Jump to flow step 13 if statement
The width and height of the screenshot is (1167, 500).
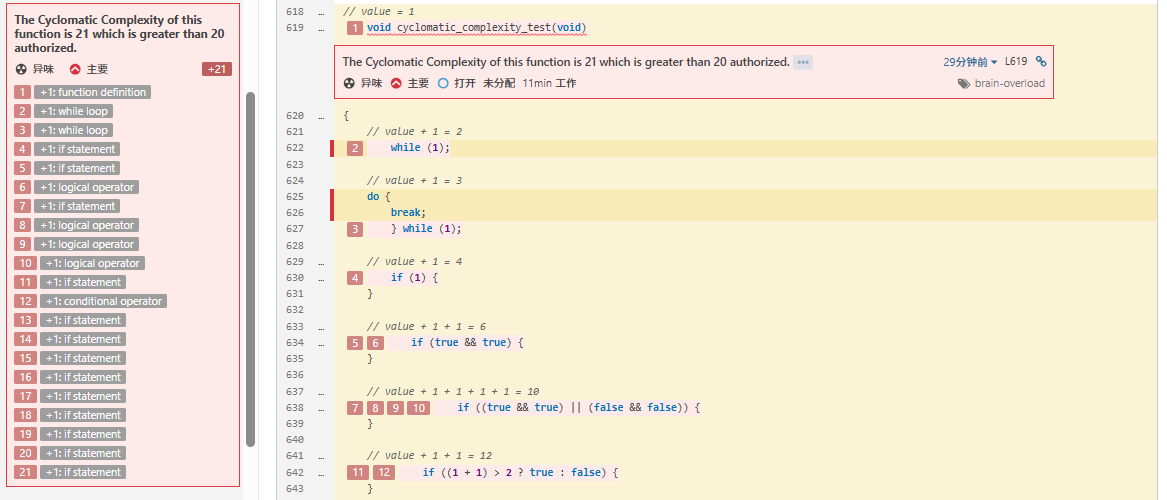click(x=83, y=320)
